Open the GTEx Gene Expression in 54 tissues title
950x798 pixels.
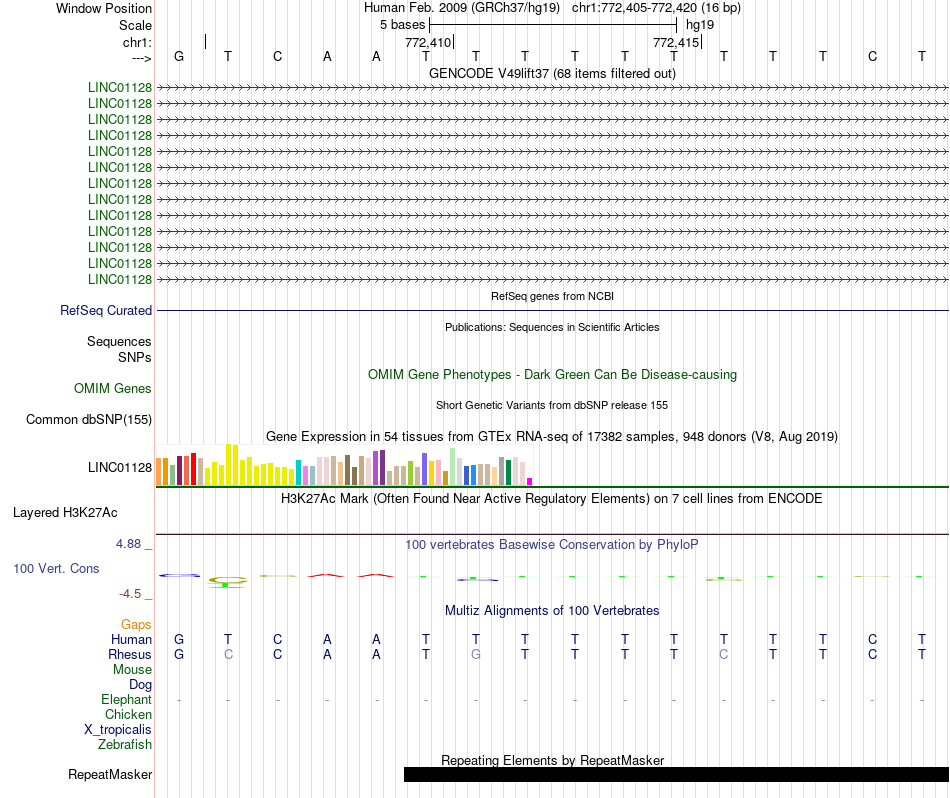(552, 436)
